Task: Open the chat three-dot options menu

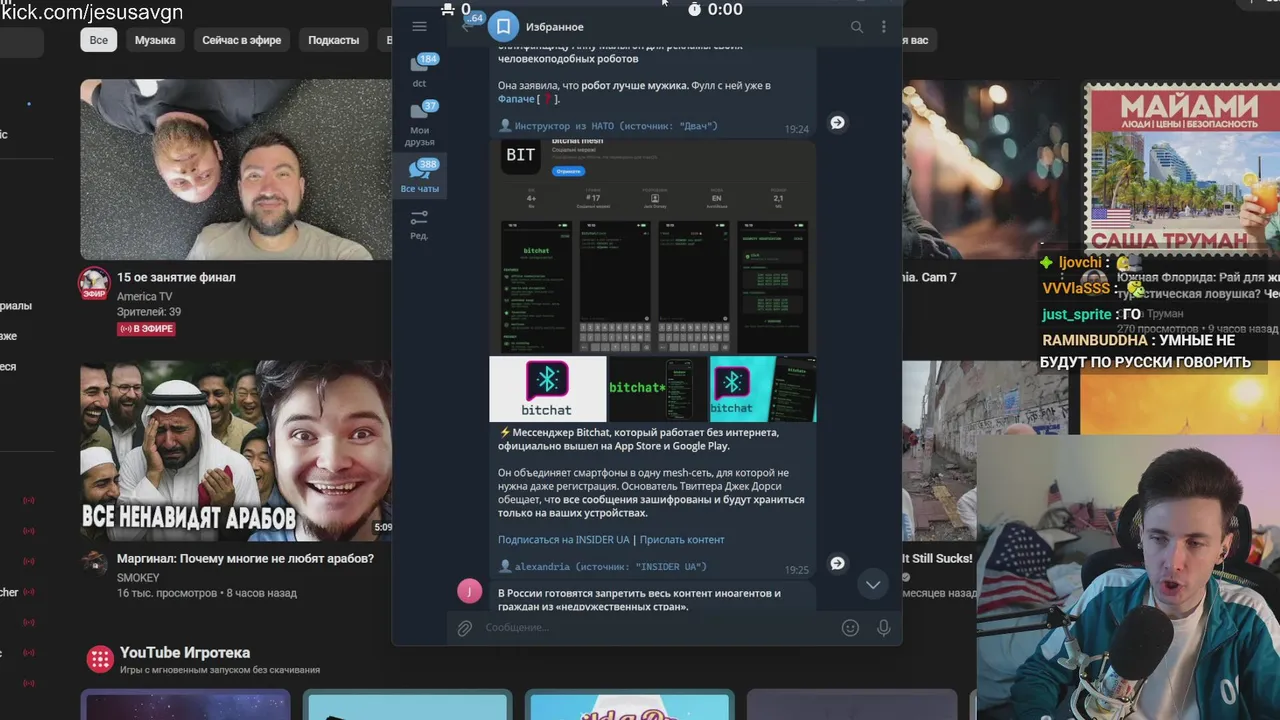Action: [883, 27]
